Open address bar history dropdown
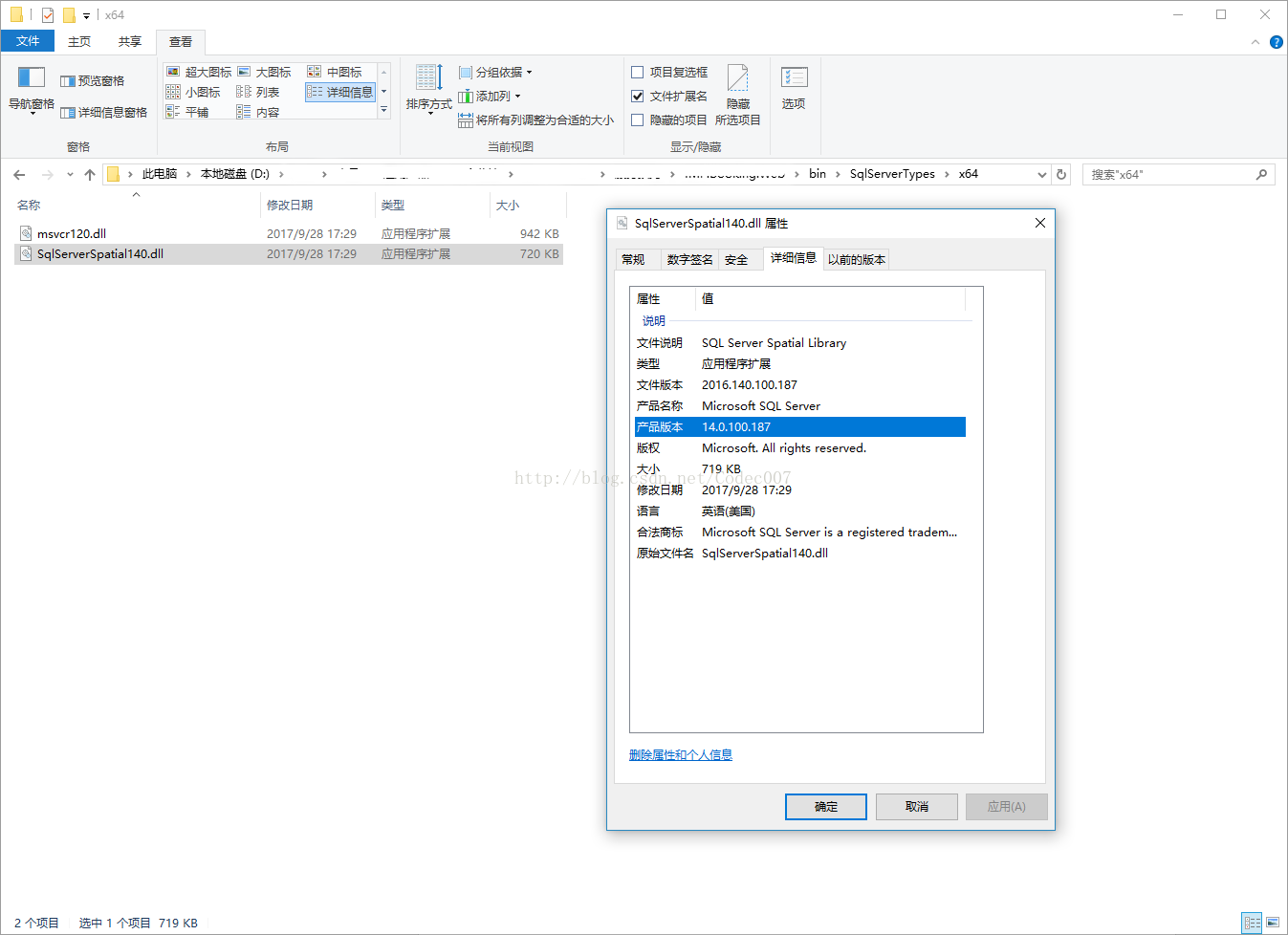Viewport: 1288px width, 935px height. (x=1042, y=174)
